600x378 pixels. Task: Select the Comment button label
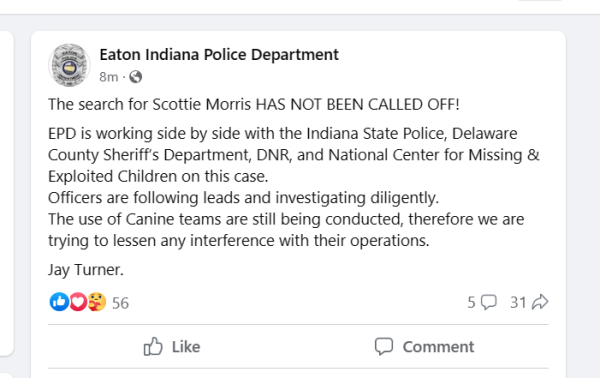[x=439, y=347]
